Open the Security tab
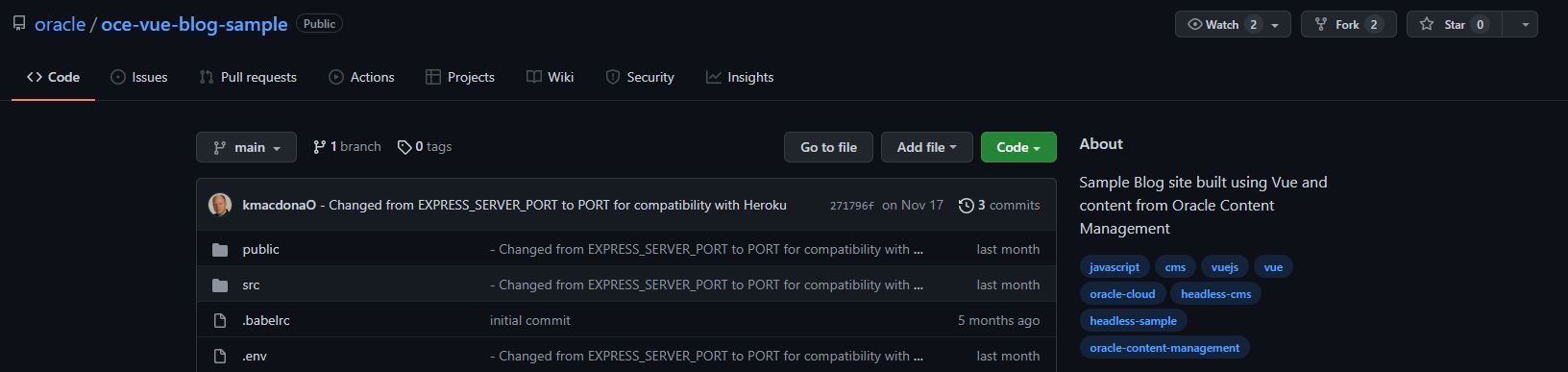The width and height of the screenshot is (1568, 372). 640,77
